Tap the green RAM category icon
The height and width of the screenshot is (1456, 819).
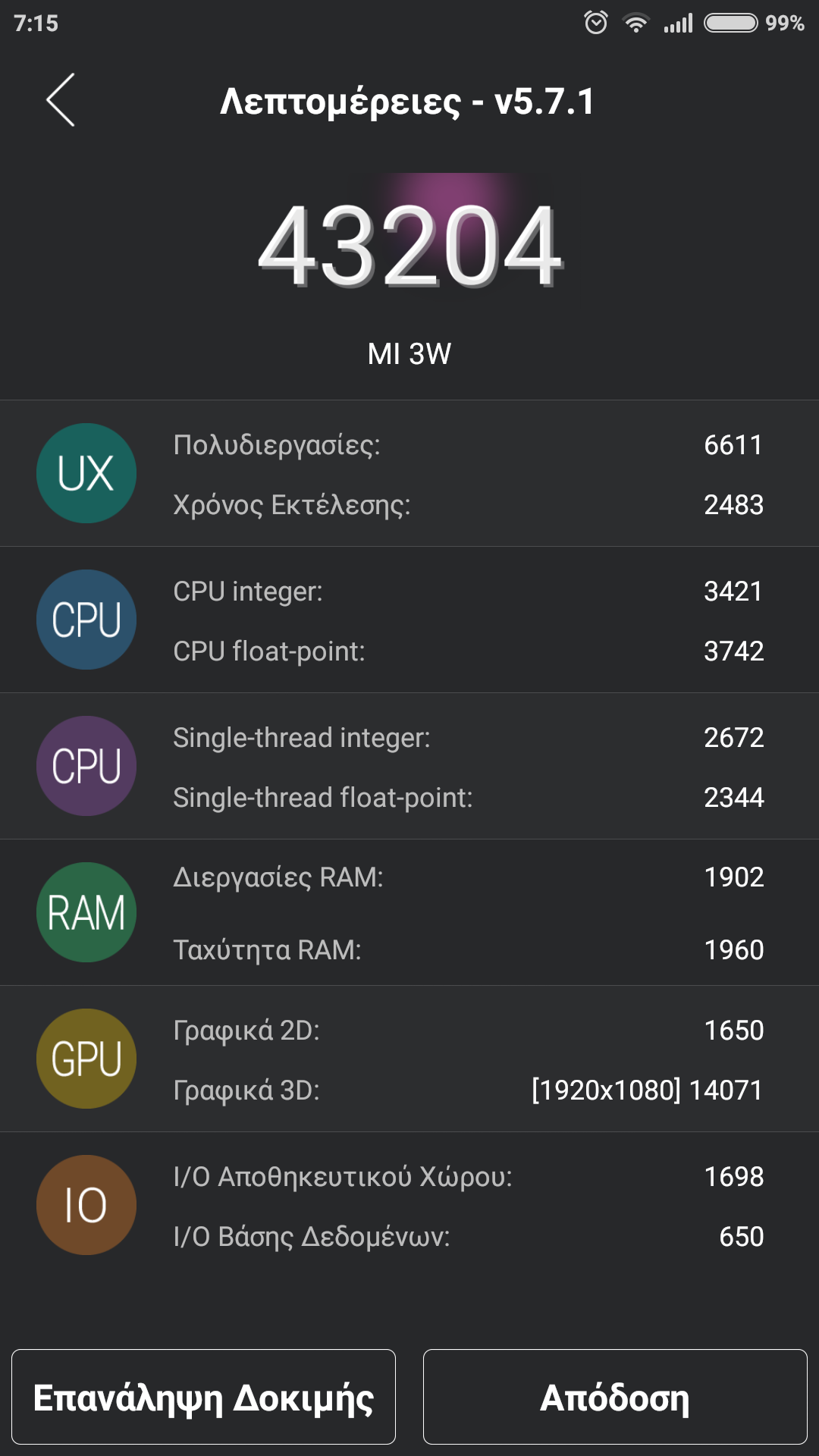pos(86,912)
